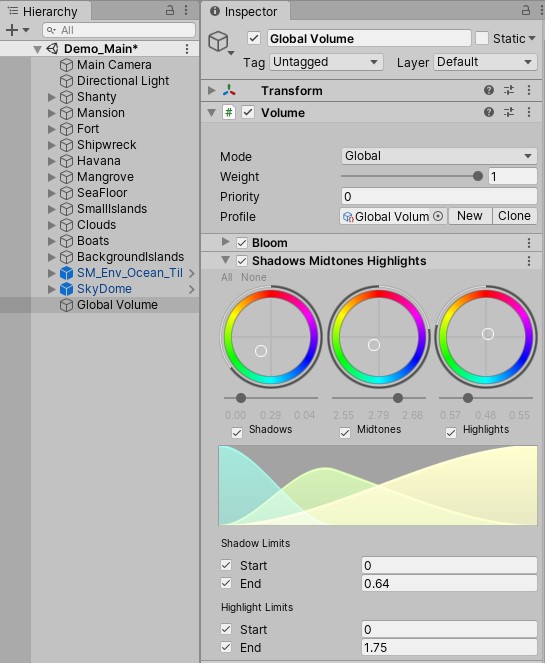This screenshot has width=545, height=663.
Task: Uncheck the Highlights override checkbox
Action: click(x=451, y=433)
